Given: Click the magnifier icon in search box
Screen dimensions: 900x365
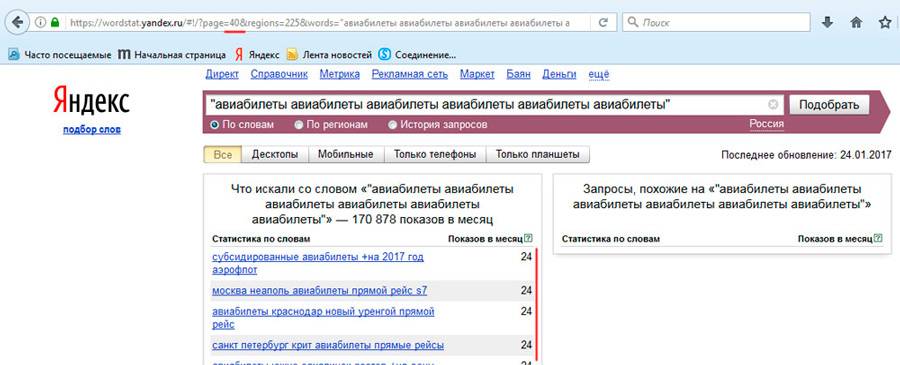Looking at the screenshot, I should [633, 22].
